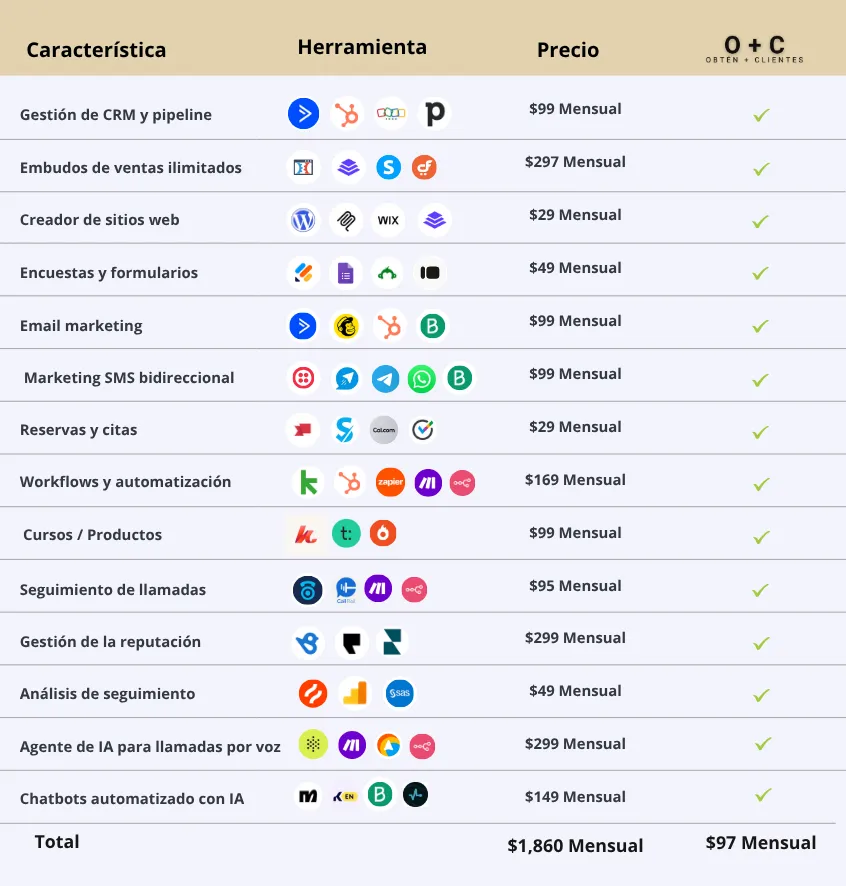The image size is (846, 886).
Task: Click the checkmark for Gestión de CRM y pipeline
Action: 761,115
